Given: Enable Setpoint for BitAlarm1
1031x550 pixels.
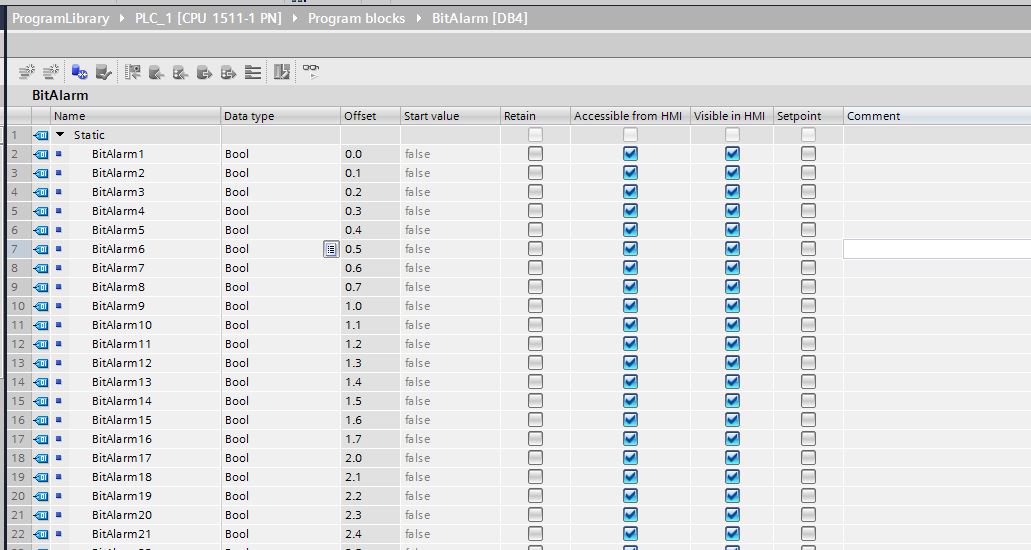Looking at the screenshot, I should (x=808, y=154).
